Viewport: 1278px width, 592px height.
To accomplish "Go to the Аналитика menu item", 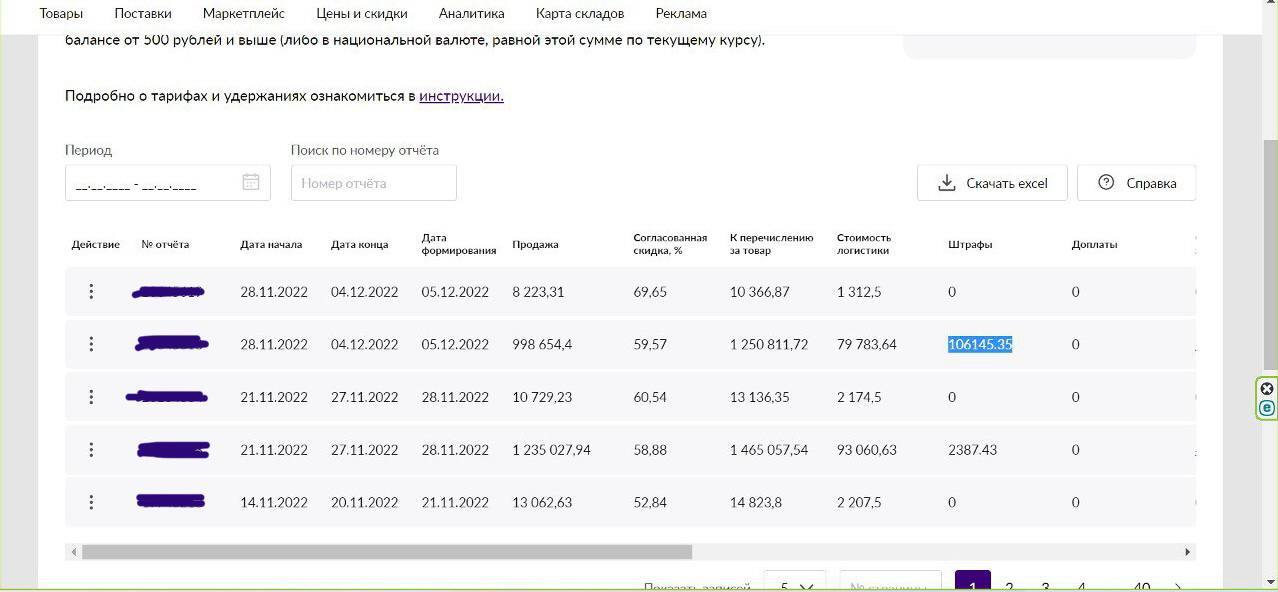I will coord(471,14).
